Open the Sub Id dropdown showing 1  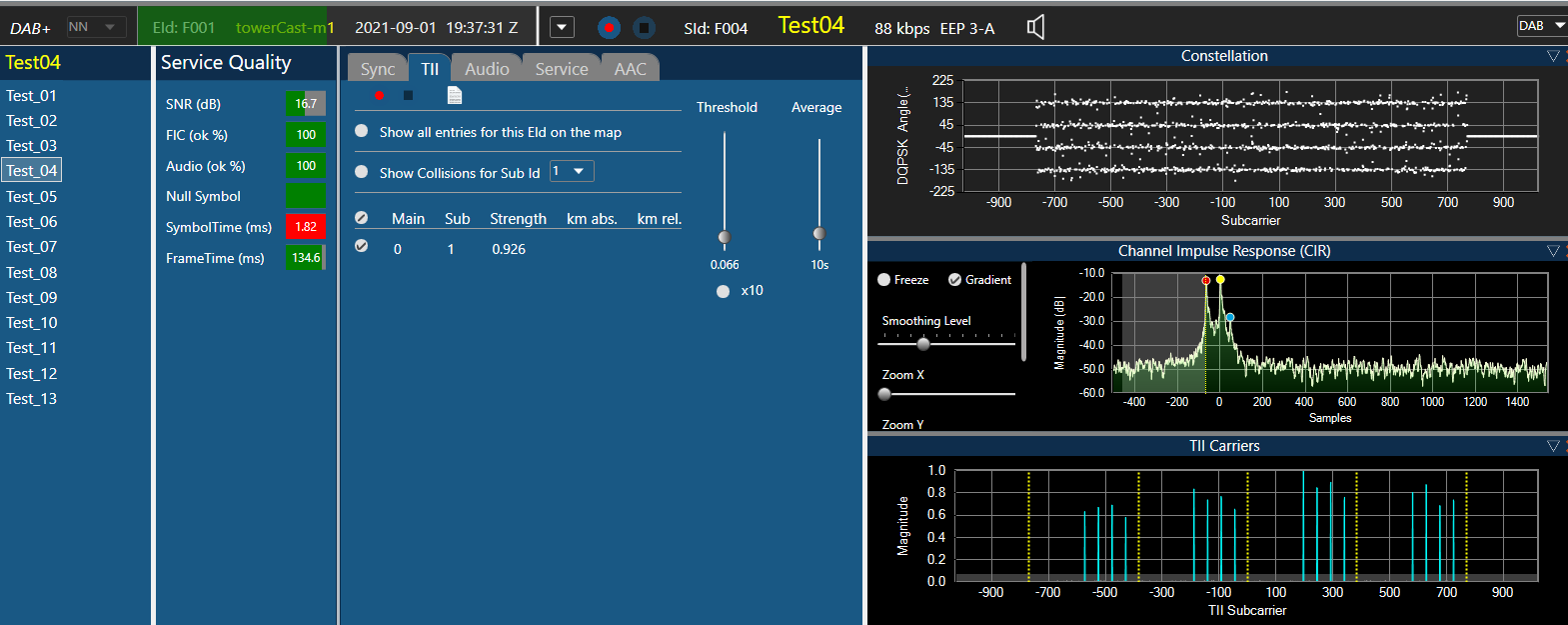tap(572, 171)
